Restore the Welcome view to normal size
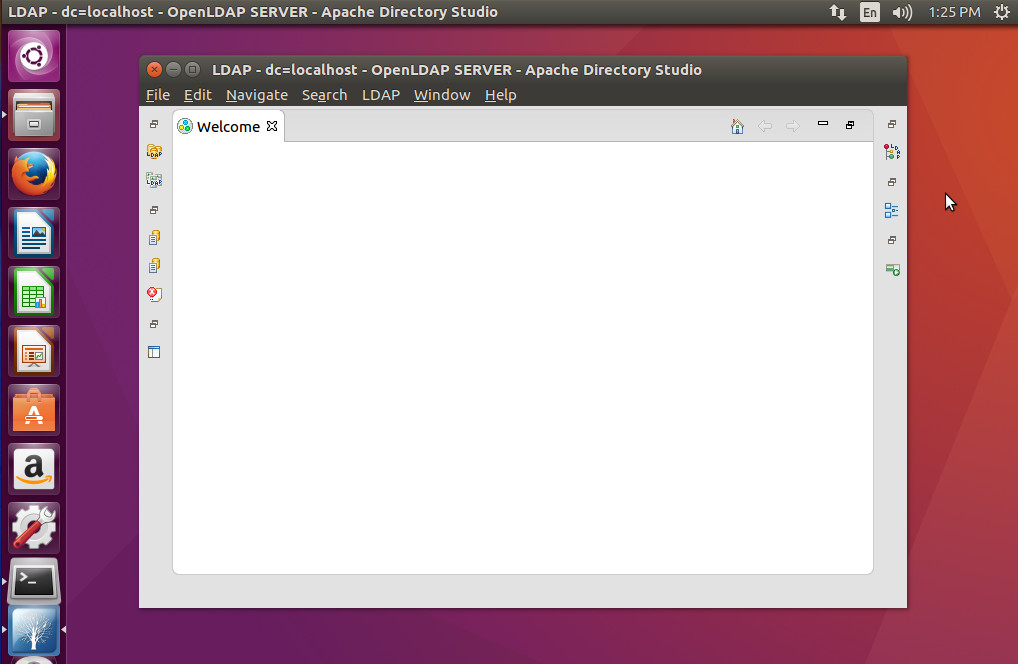Screen dimensions: 1018x664 [x=850, y=125]
